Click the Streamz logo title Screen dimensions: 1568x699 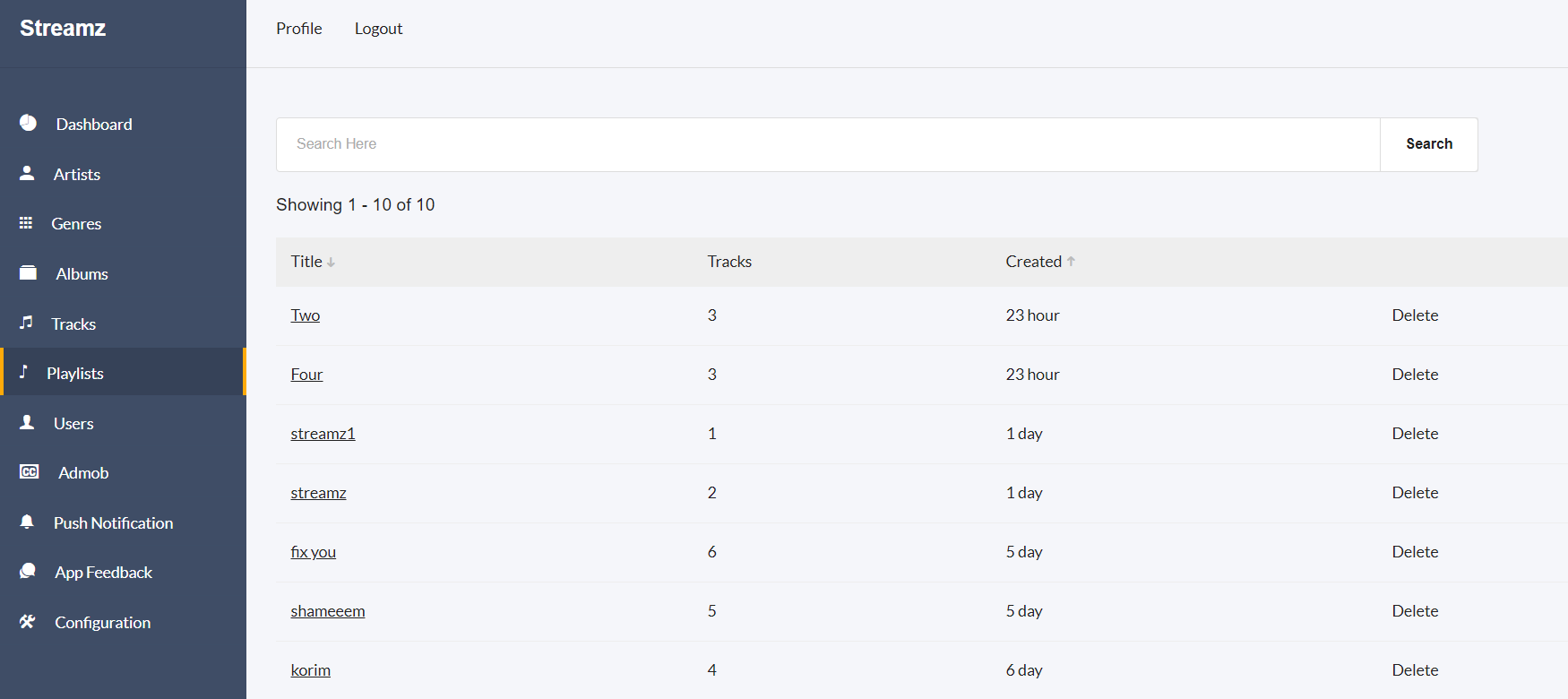[63, 29]
